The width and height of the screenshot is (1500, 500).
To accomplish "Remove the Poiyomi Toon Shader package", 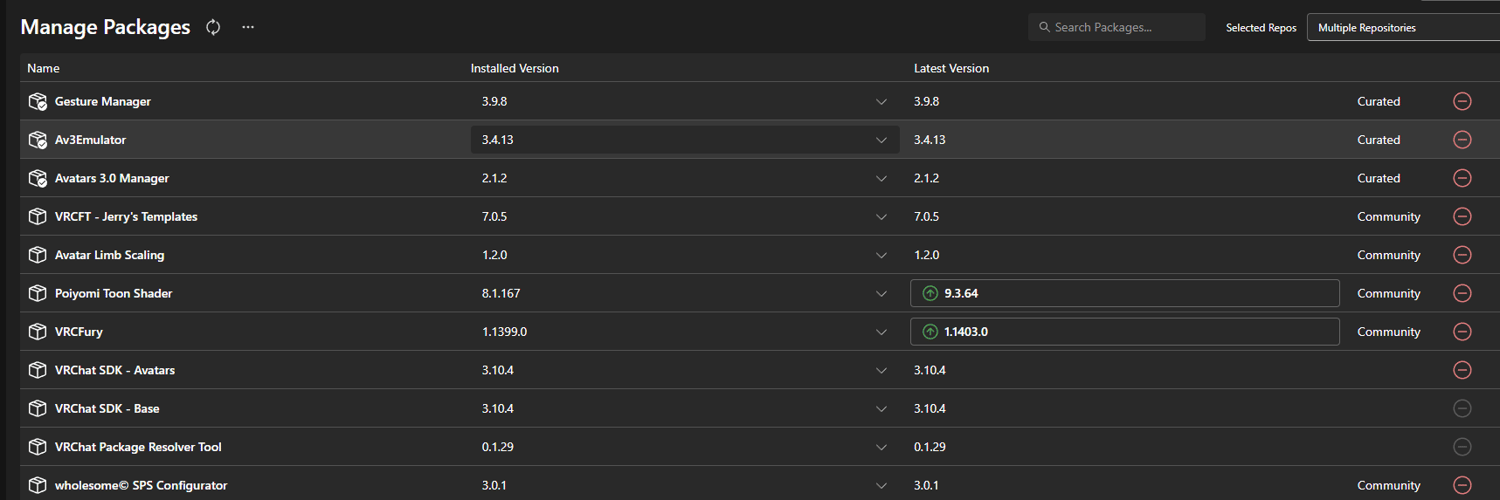I will click(x=1462, y=293).
